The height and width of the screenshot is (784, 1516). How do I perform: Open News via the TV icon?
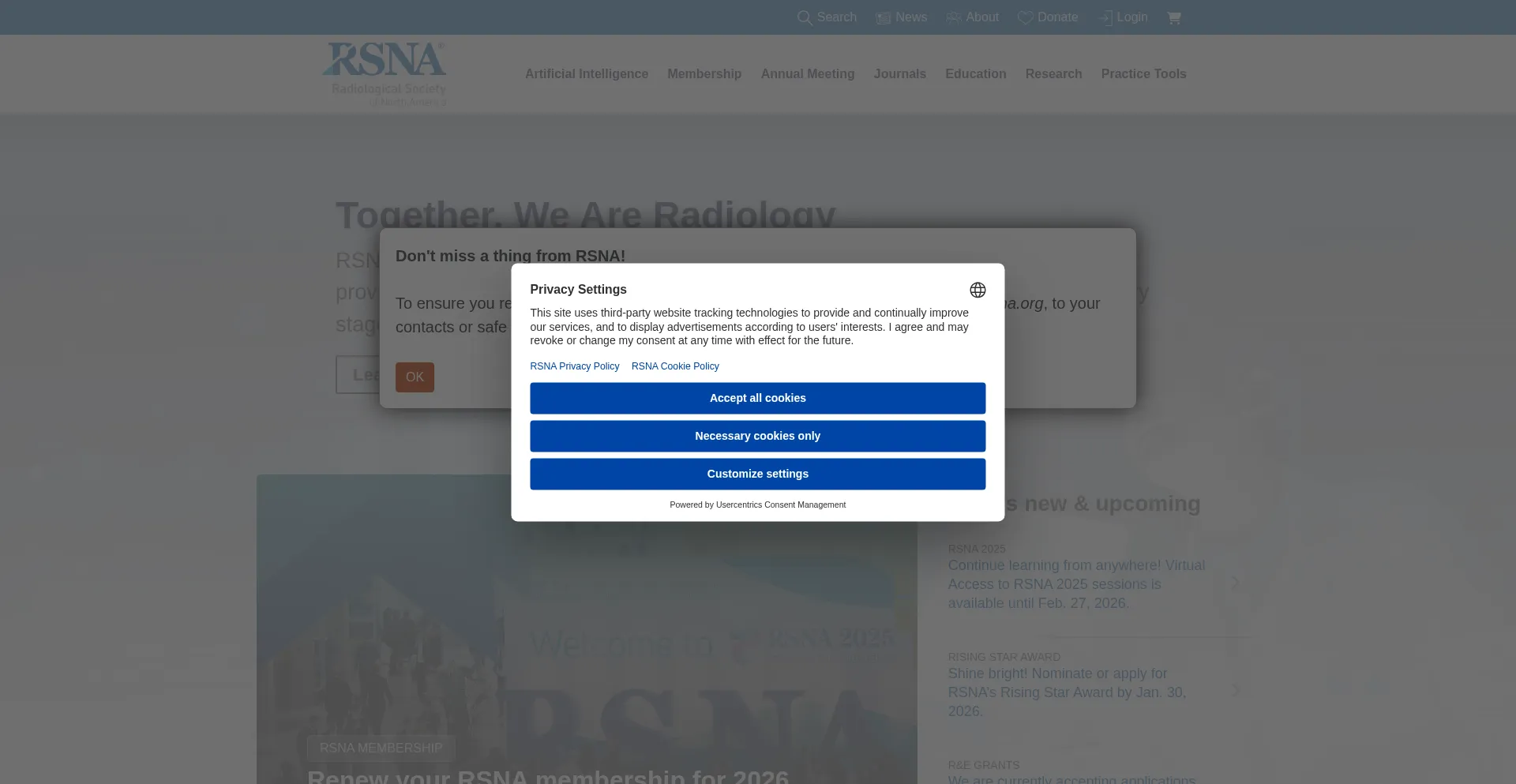click(x=883, y=17)
